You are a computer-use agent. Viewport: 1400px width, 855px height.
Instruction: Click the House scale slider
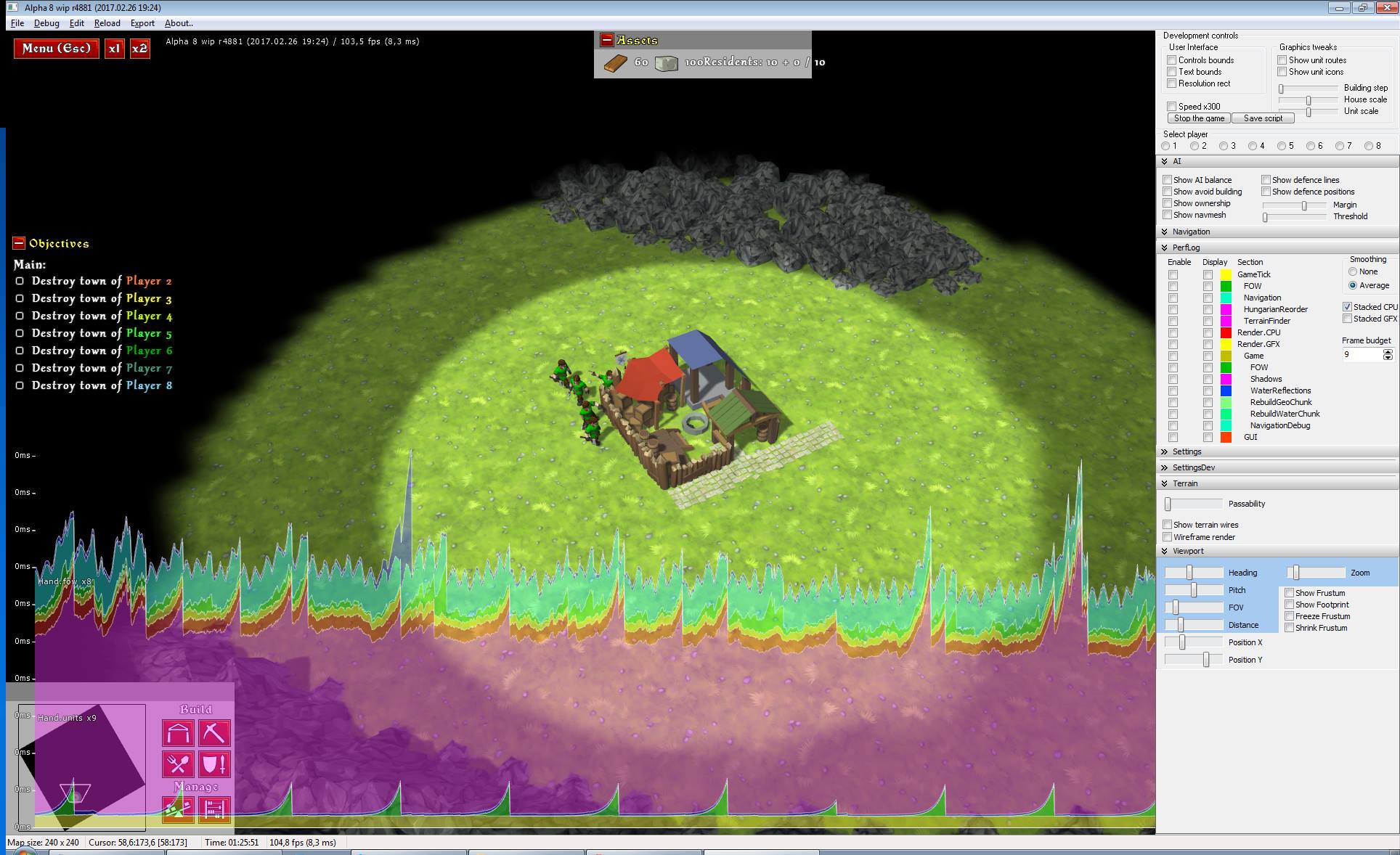[x=1308, y=100]
